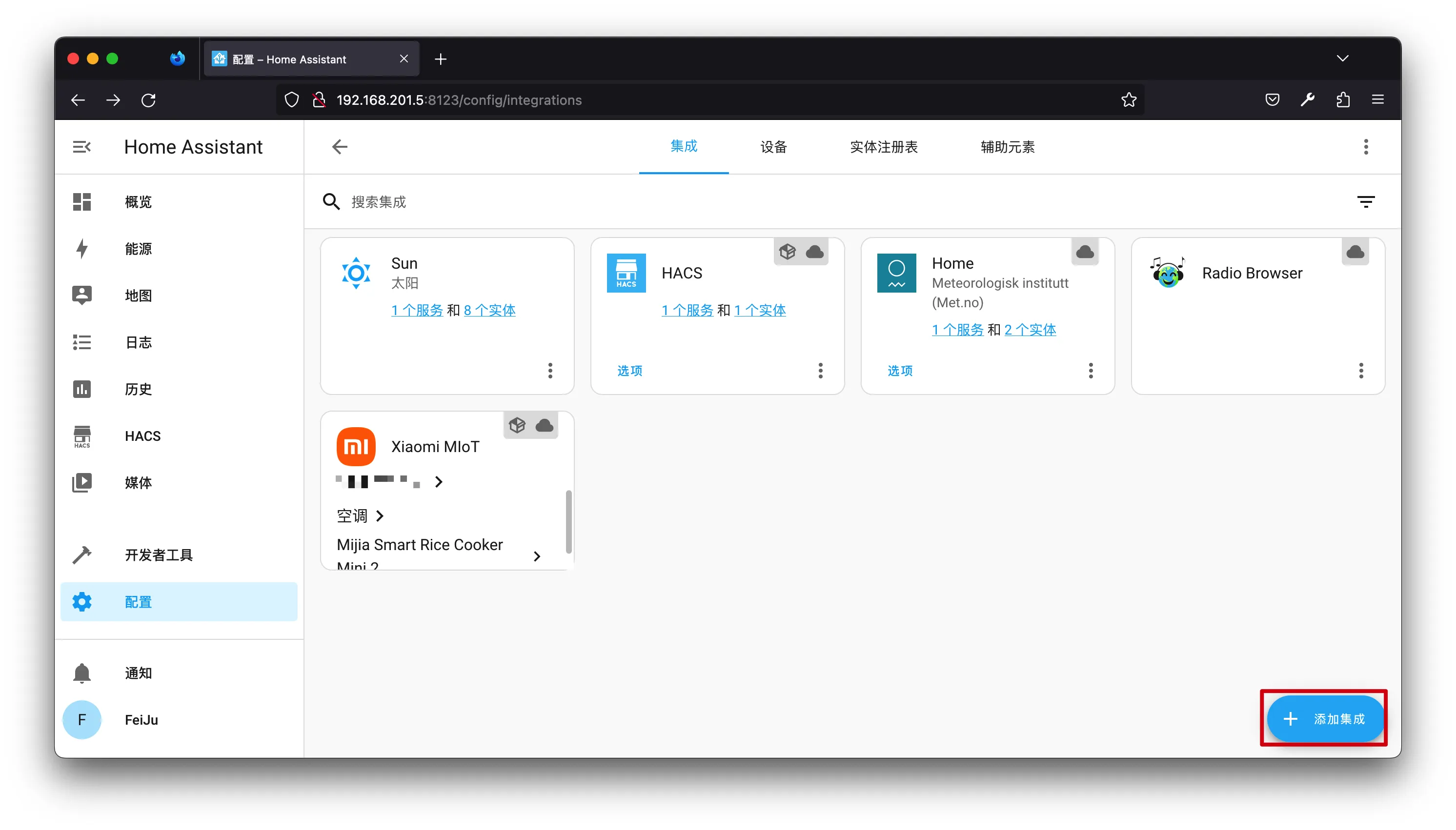The height and width of the screenshot is (830, 1456).
Task: Open top-right overflow menu in header
Action: point(1365,147)
